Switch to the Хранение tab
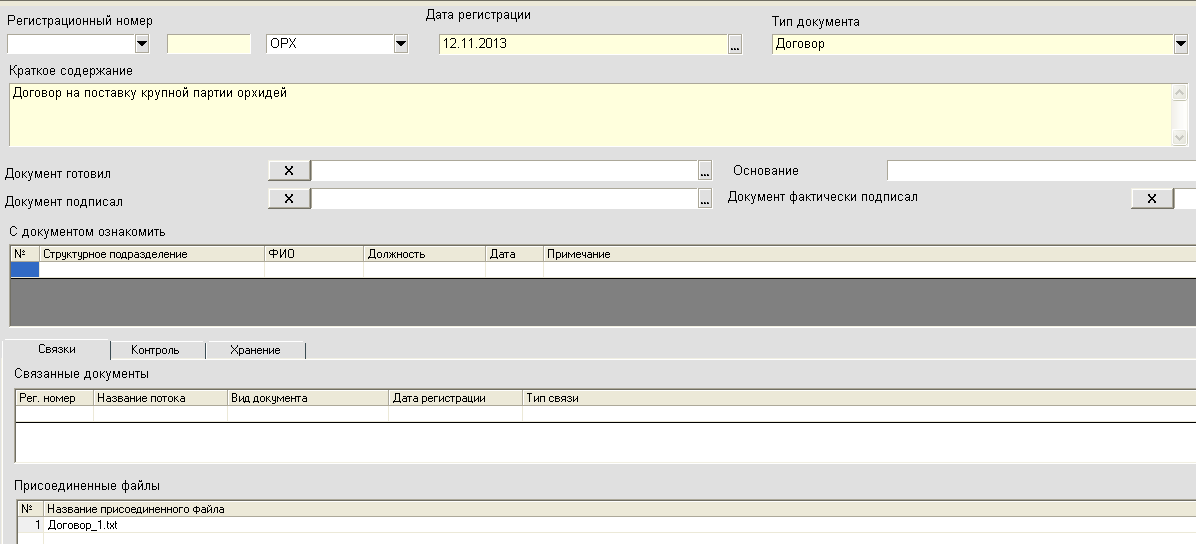 pos(255,349)
